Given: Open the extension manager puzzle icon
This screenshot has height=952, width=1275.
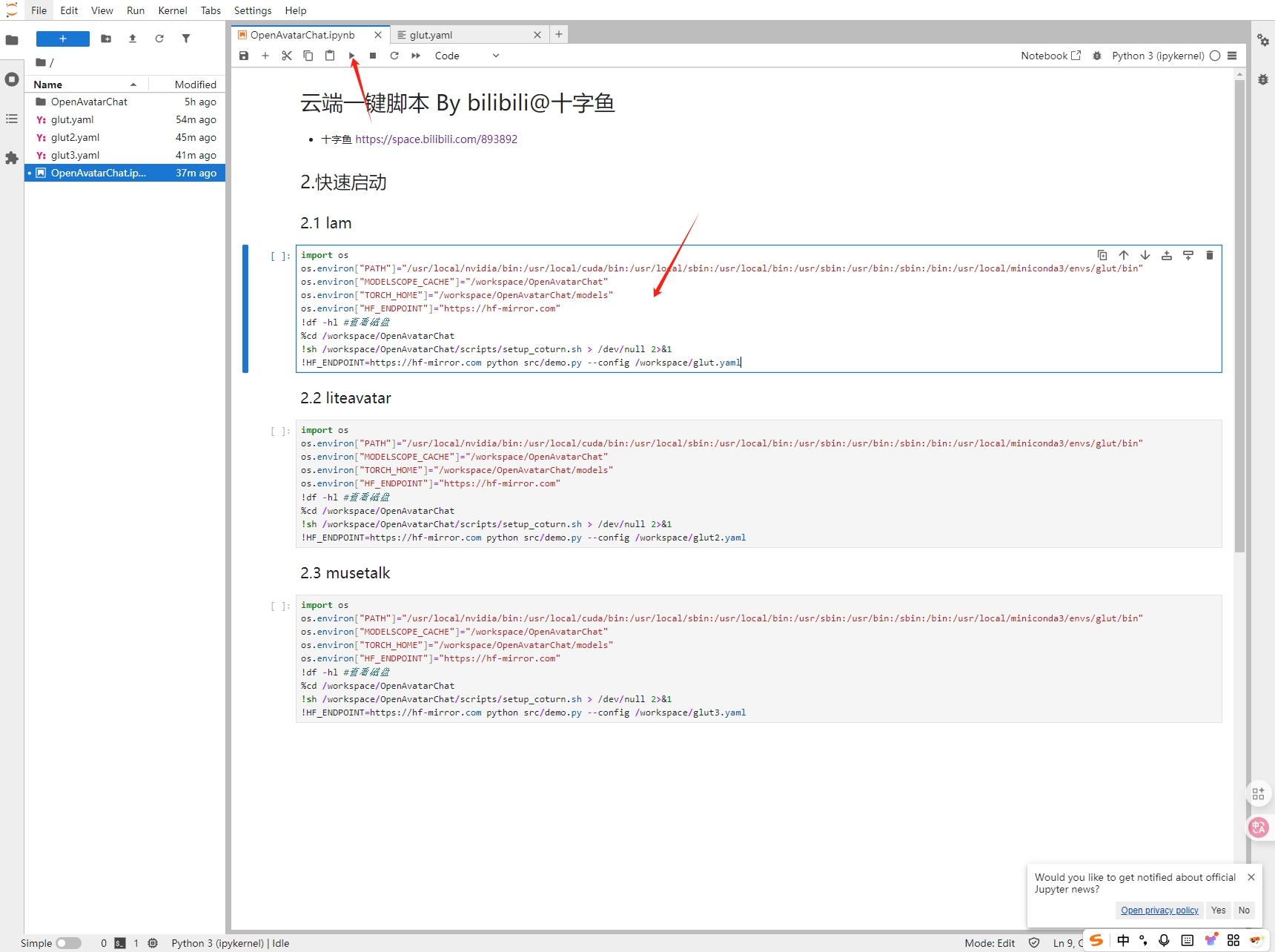Looking at the screenshot, I should pos(12,158).
